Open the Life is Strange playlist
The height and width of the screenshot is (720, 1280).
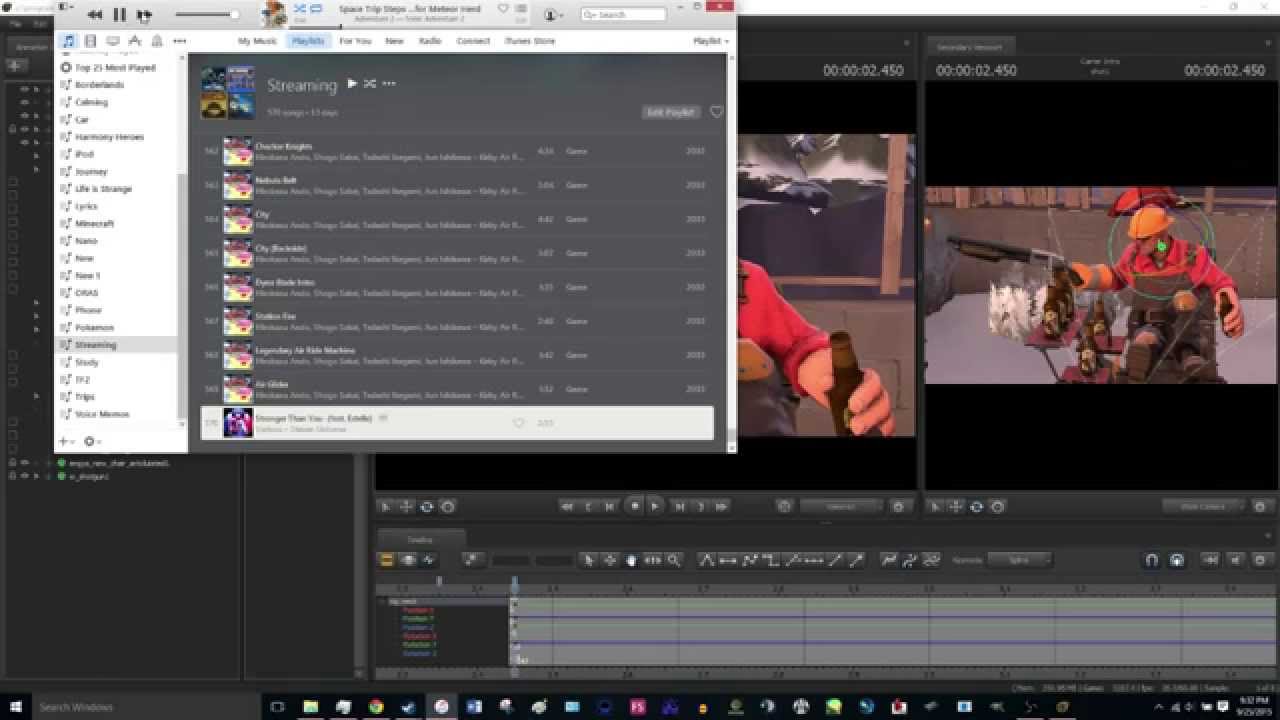point(103,189)
